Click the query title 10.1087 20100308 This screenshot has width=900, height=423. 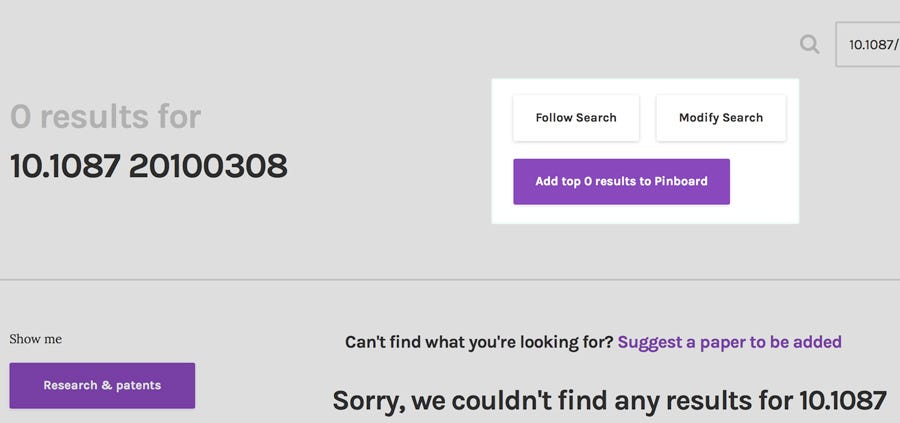(149, 166)
